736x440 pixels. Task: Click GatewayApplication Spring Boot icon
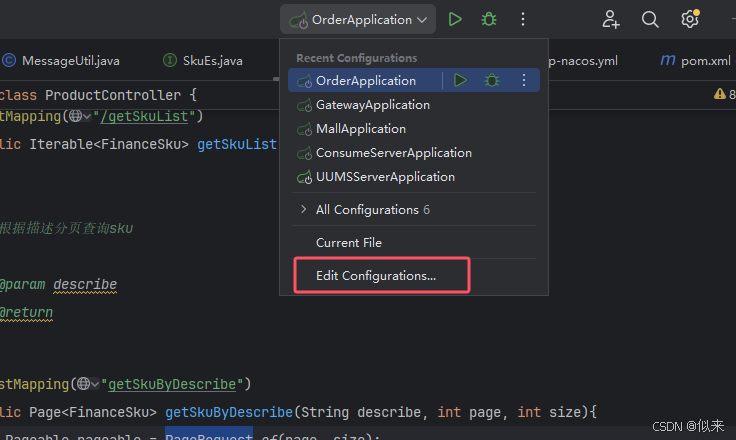click(x=304, y=105)
